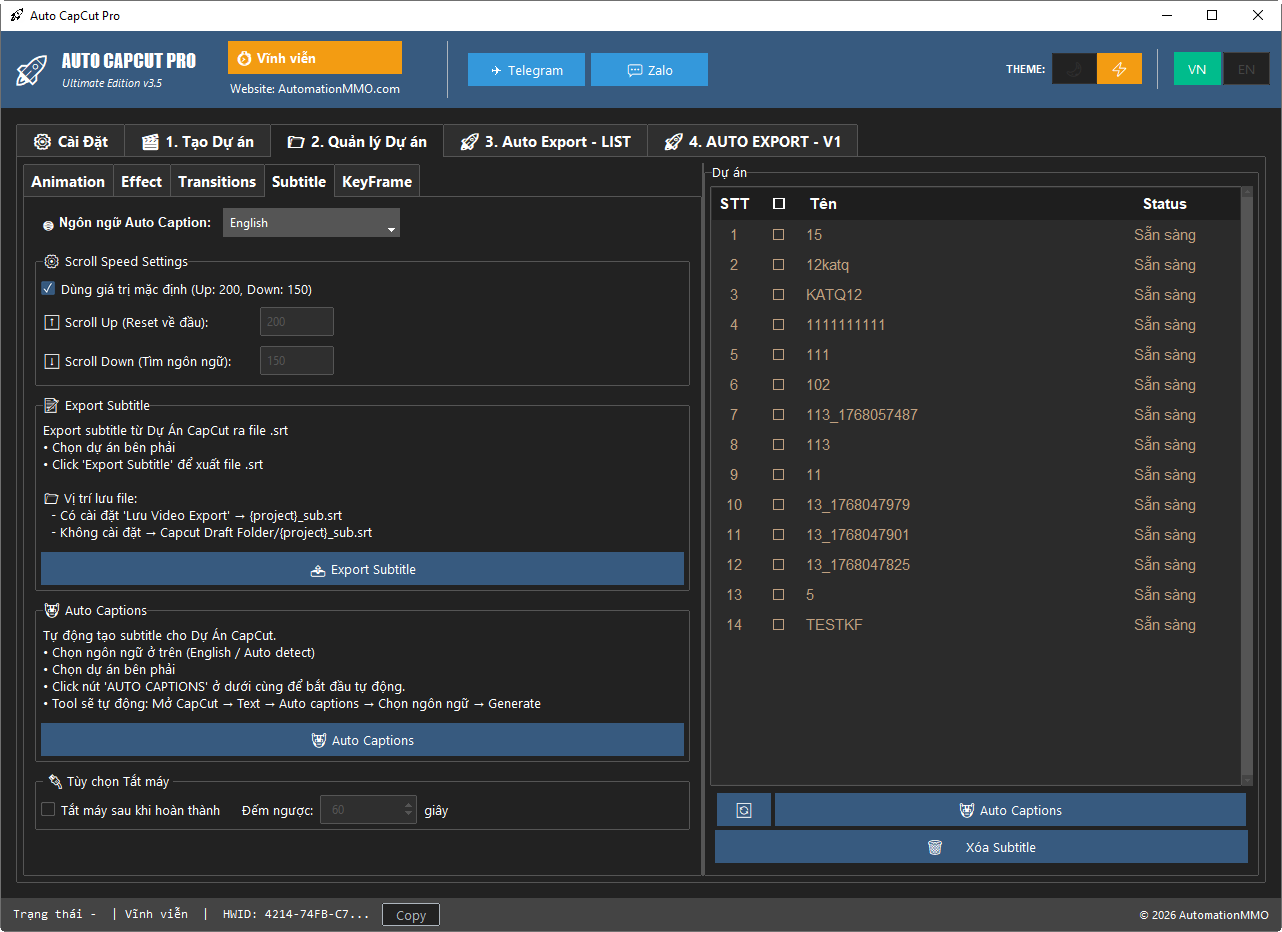Screen dimensions: 1282x932
Task: Enable Tắt máy sau khi hoàn thành checkbox
Action: pyautogui.click(x=48, y=810)
